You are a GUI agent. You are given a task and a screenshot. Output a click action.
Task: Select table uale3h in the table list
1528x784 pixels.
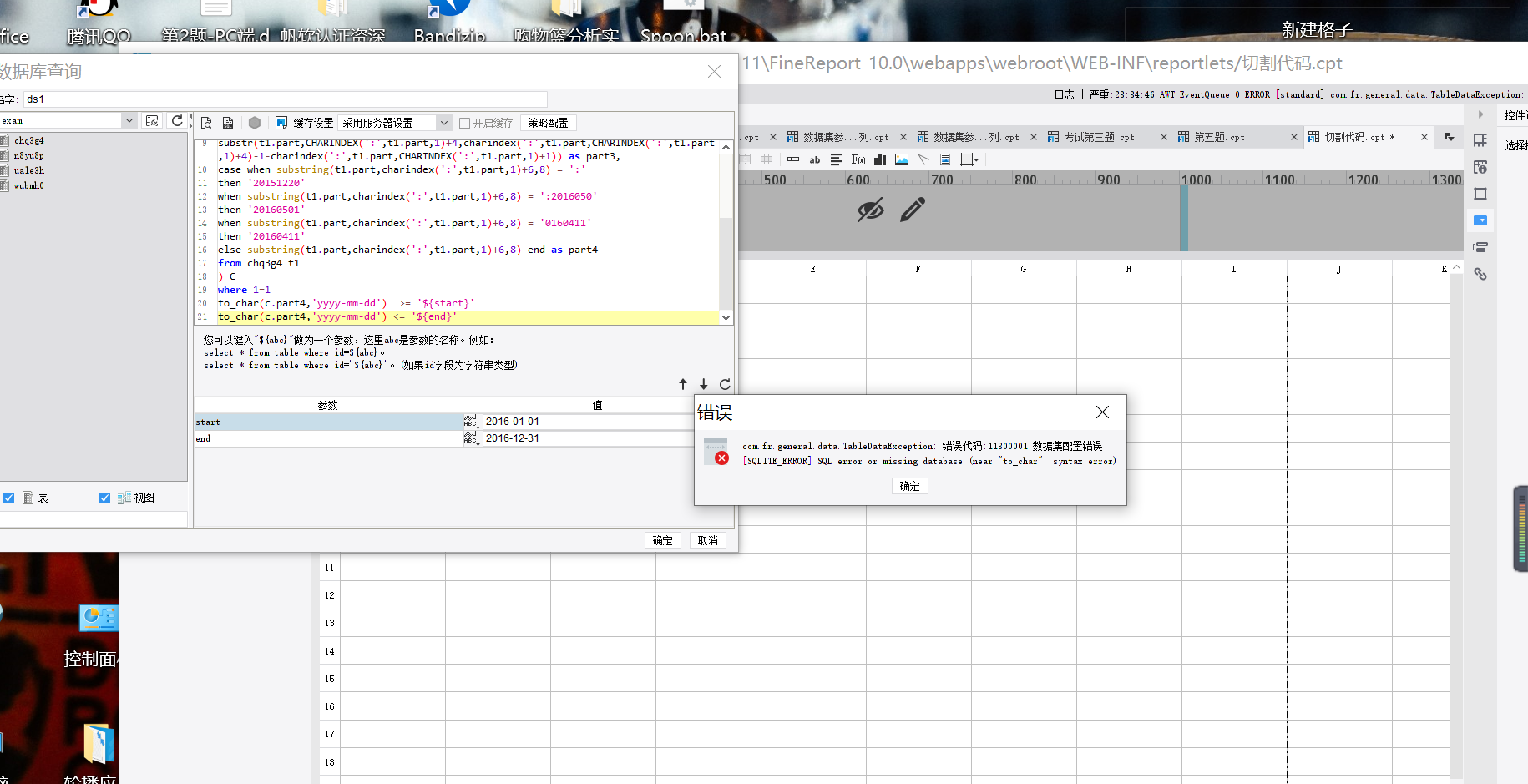[x=28, y=170]
